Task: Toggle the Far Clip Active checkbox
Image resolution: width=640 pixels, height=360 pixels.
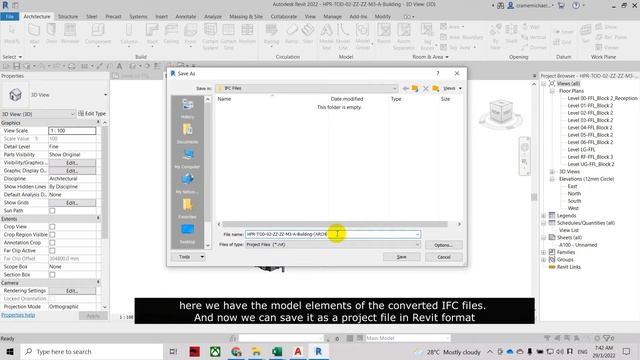Action: tap(52, 251)
